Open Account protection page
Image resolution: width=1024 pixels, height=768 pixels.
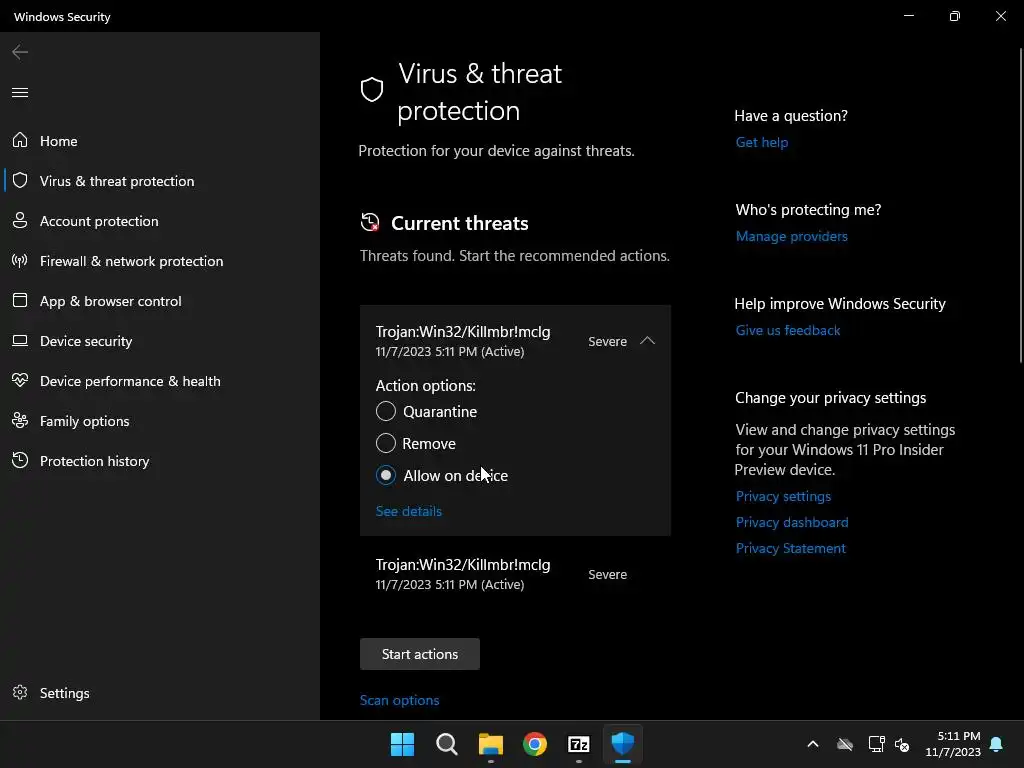(99, 221)
